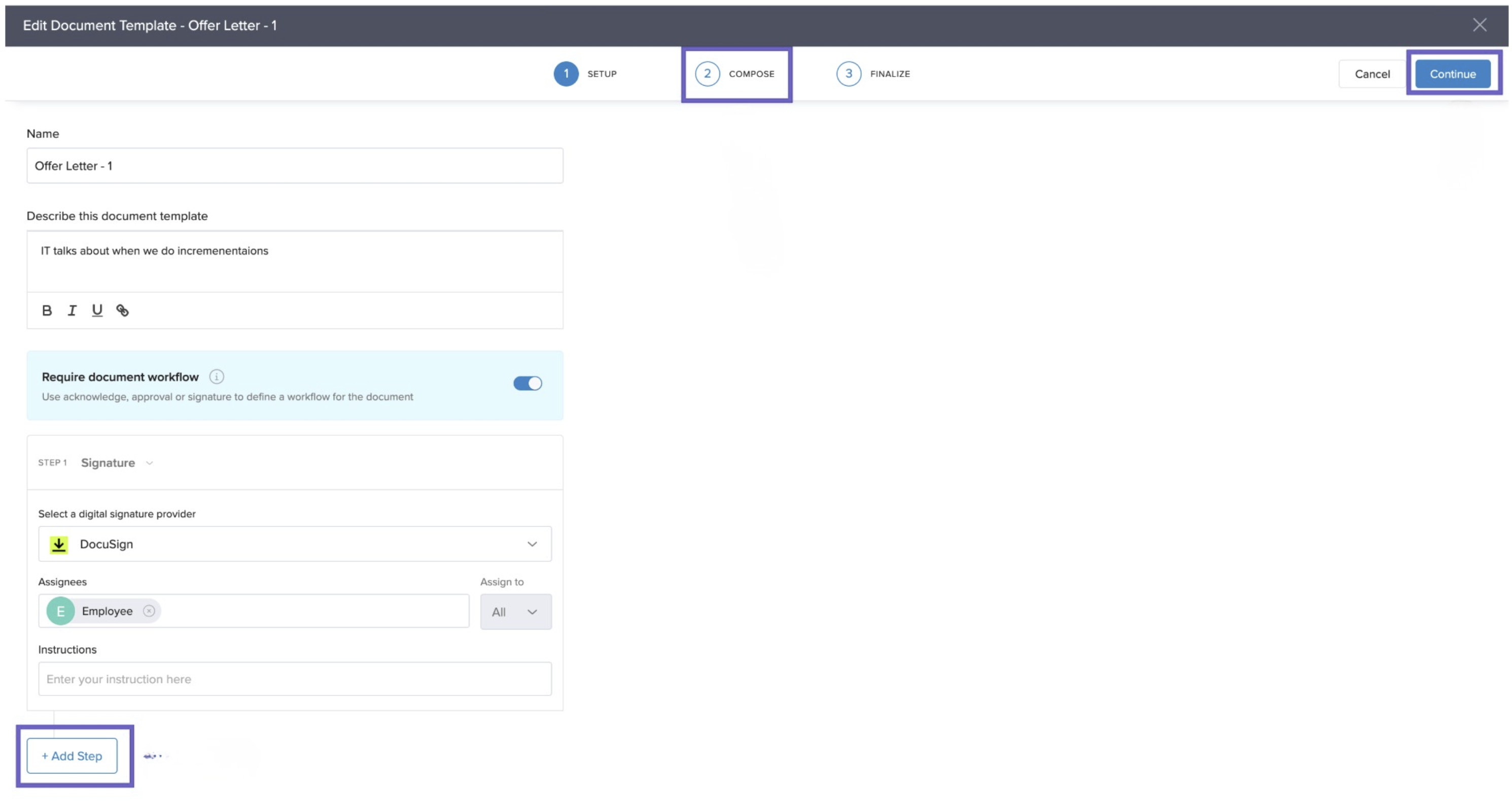Click into the Instructions input field
Viewport: 1512px width, 804px height.
[x=295, y=678]
